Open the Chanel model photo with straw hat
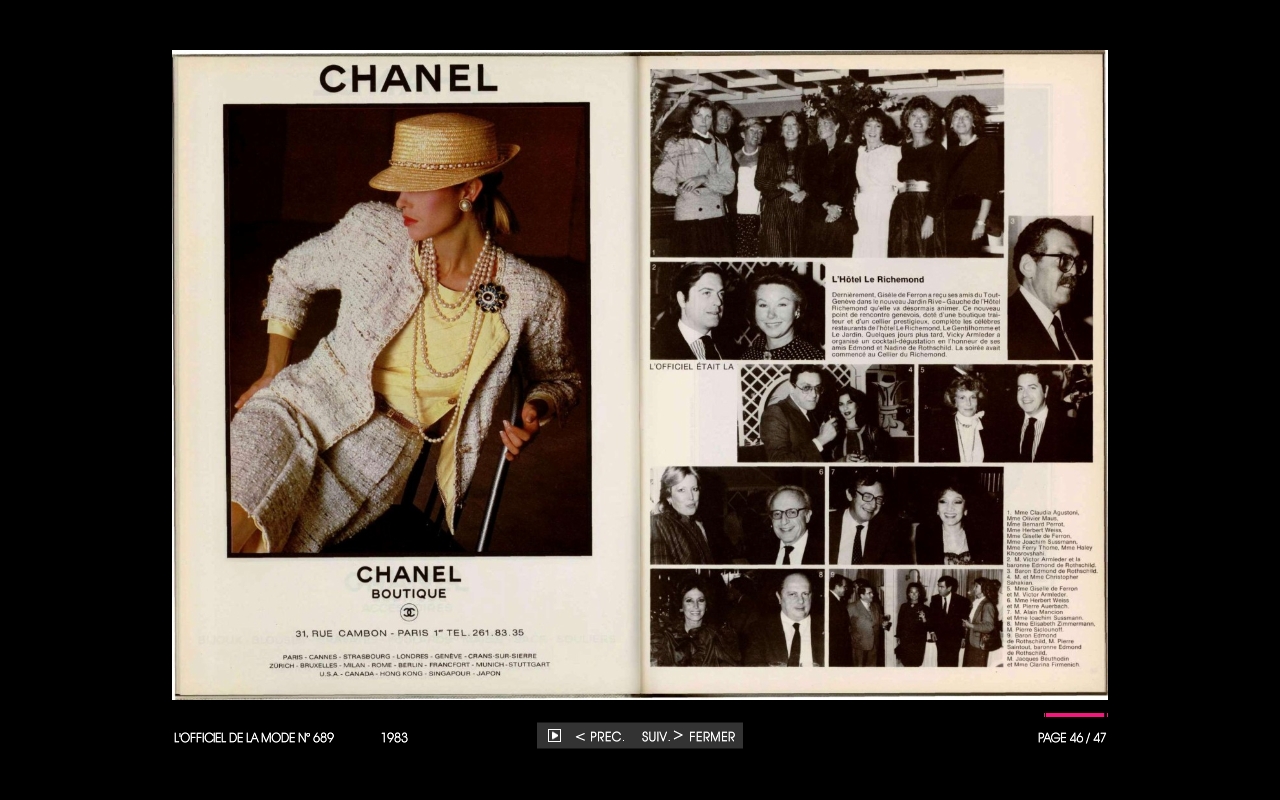Viewport: 1280px width, 800px height. pos(407,329)
